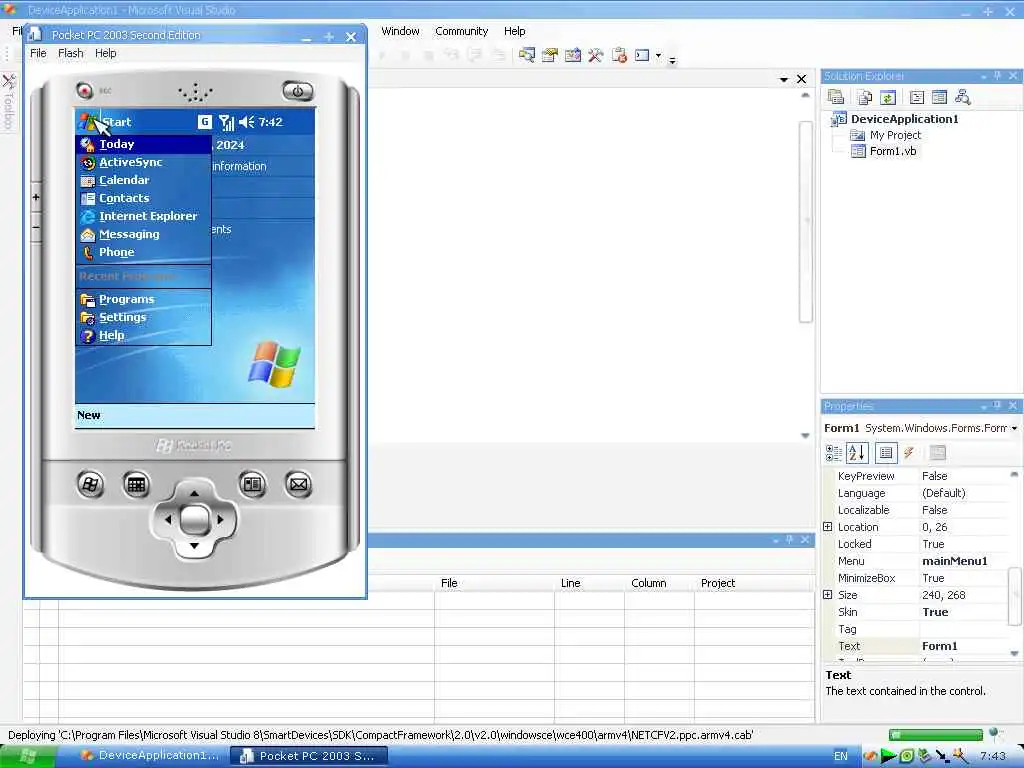
Task: Show Events in Properties window
Action: tap(908, 453)
